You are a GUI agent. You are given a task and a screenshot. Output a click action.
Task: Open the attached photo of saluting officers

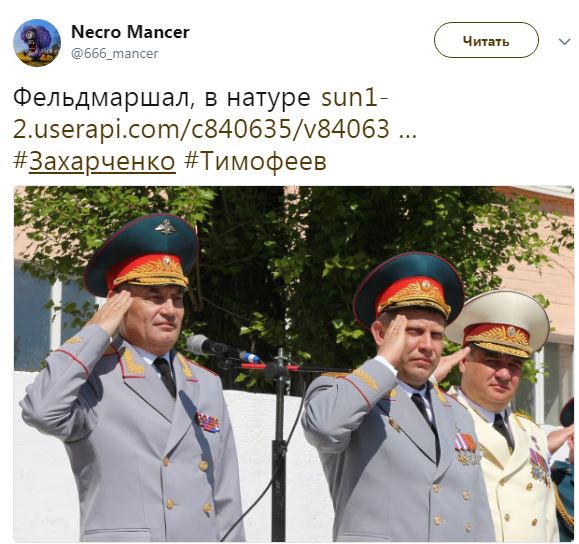point(294,364)
